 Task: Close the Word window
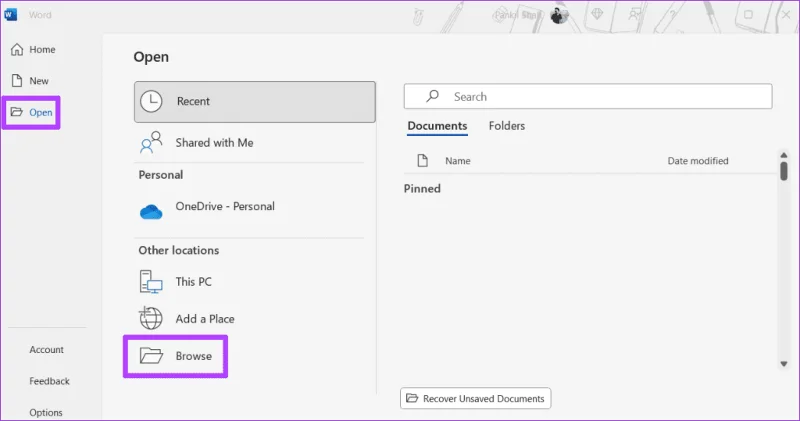pyautogui.click(x=786, y=15)
